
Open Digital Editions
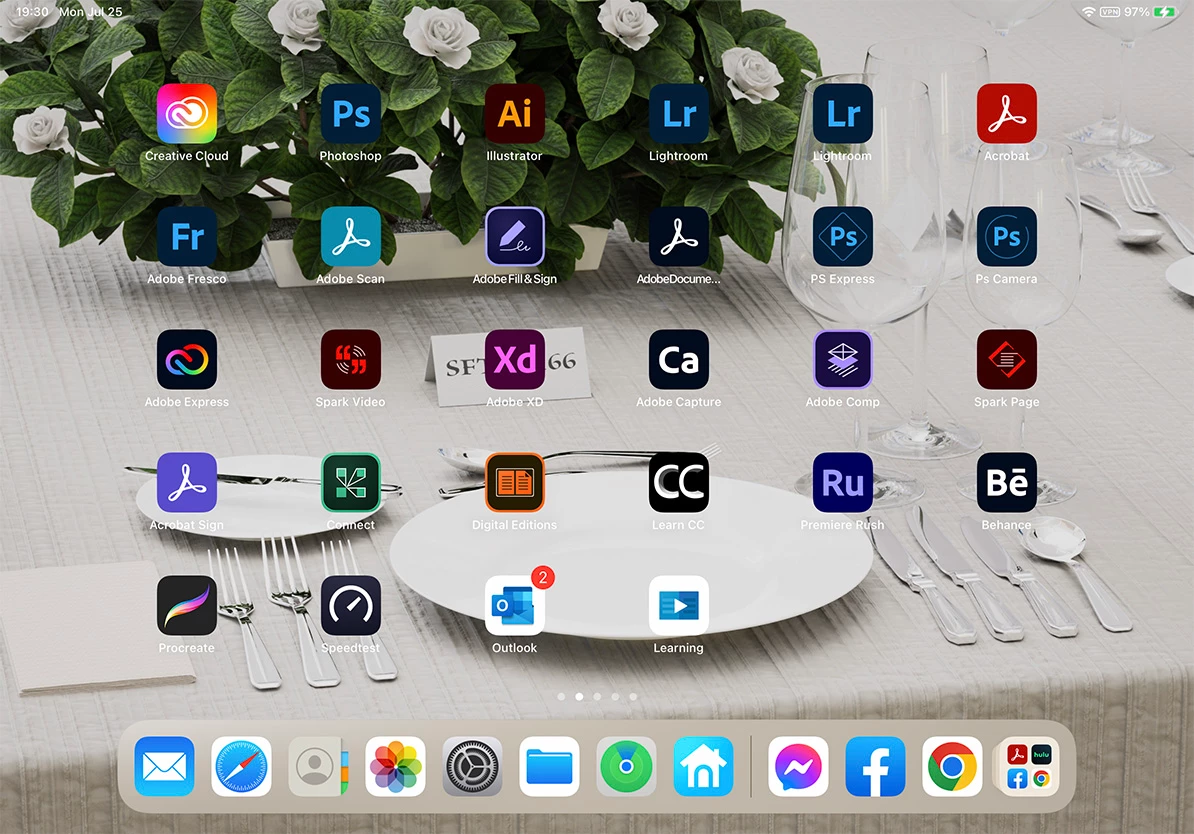click(515, 483)
